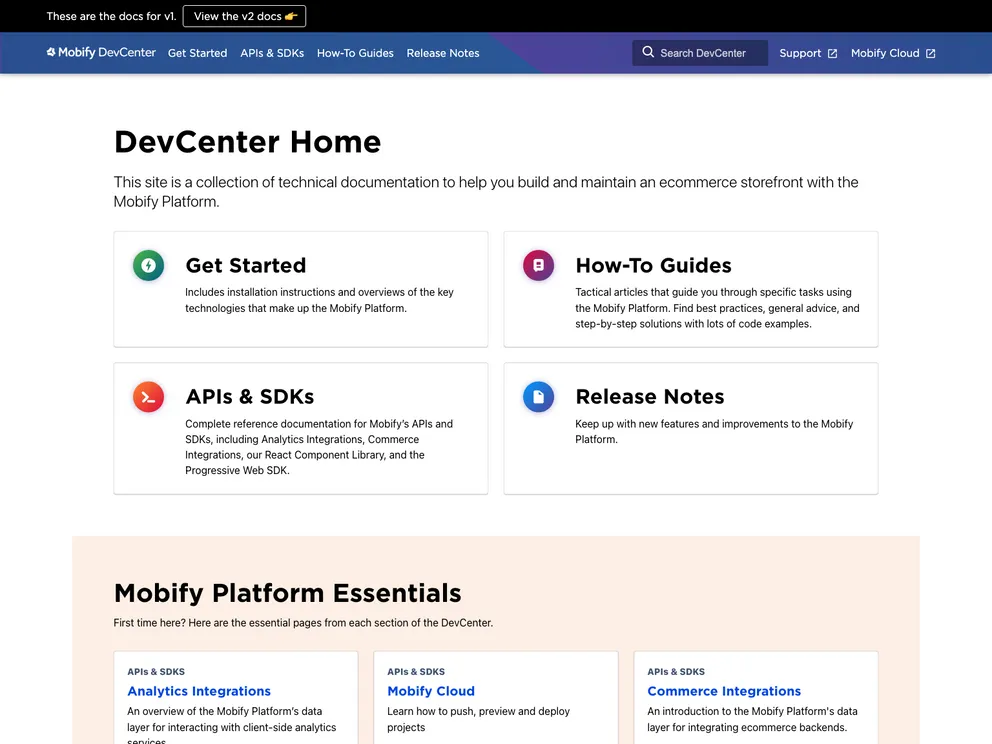992x744 pixels.
Task: Click the external-link icon next to Support
Action: (832, 52)
